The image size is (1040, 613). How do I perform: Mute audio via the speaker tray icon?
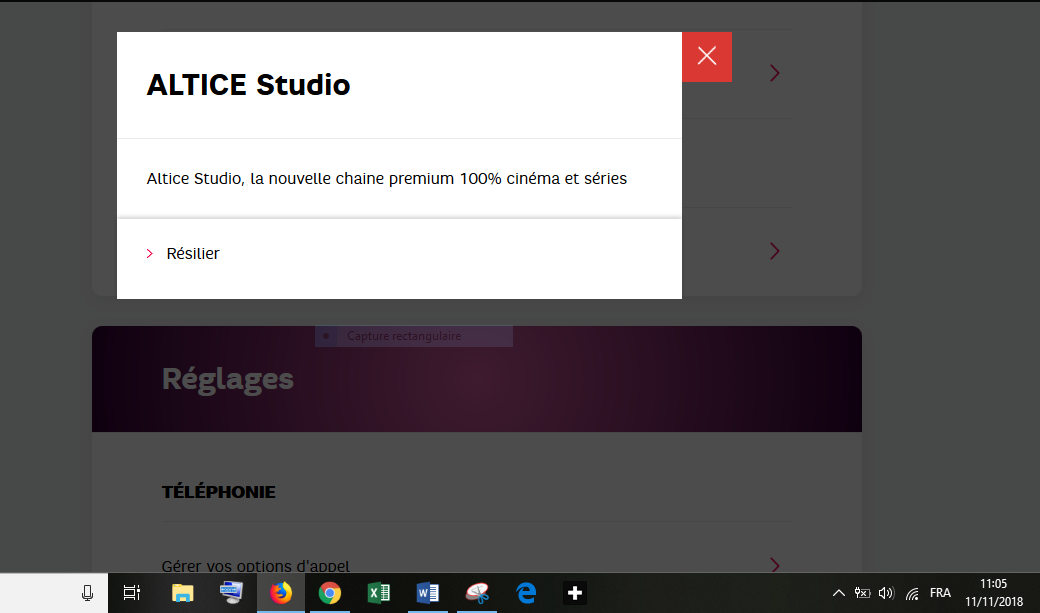click(x=886, y=592)
